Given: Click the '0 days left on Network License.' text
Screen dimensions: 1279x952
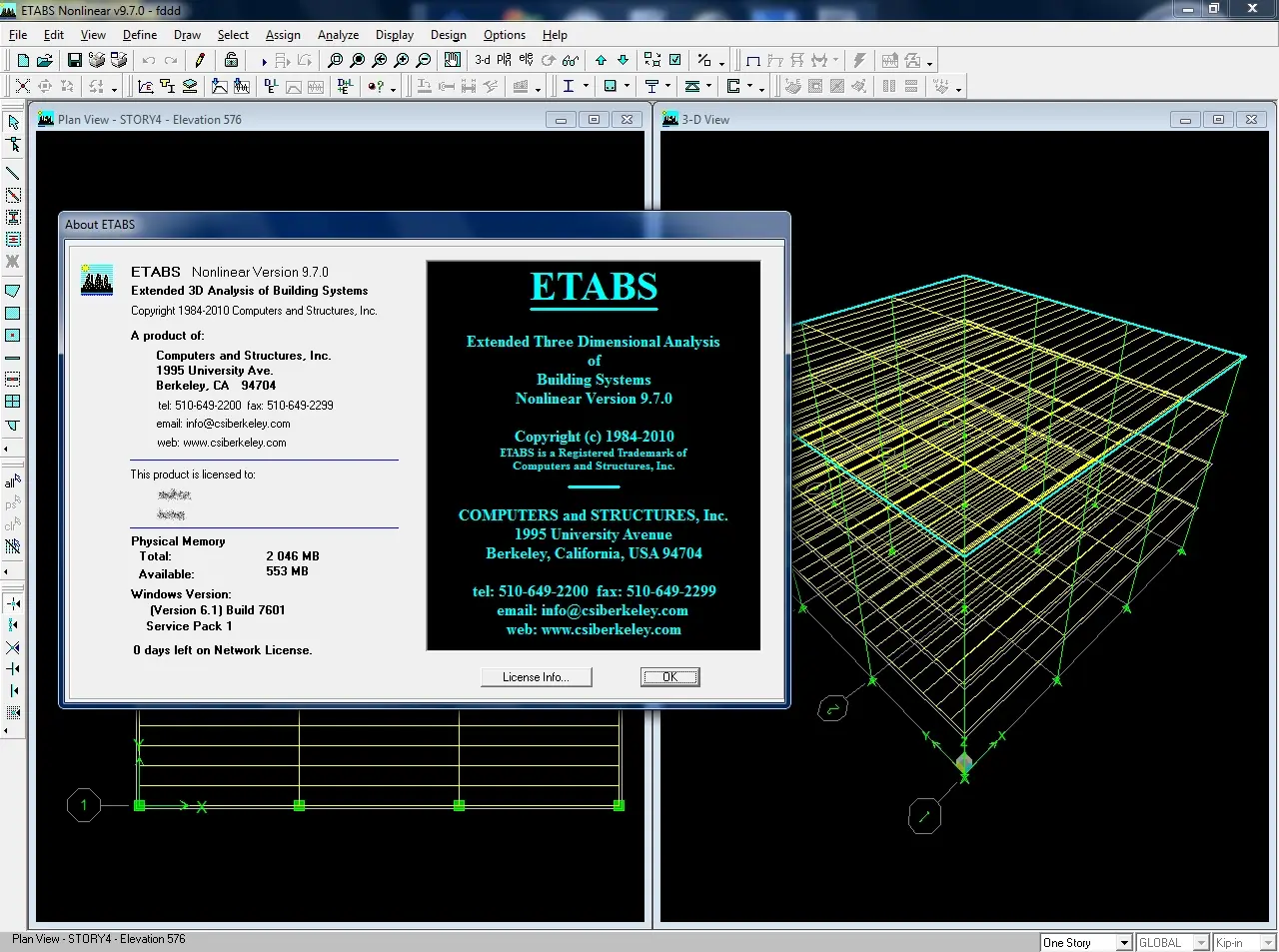Looking at the screenshot, I should [223, 650].
